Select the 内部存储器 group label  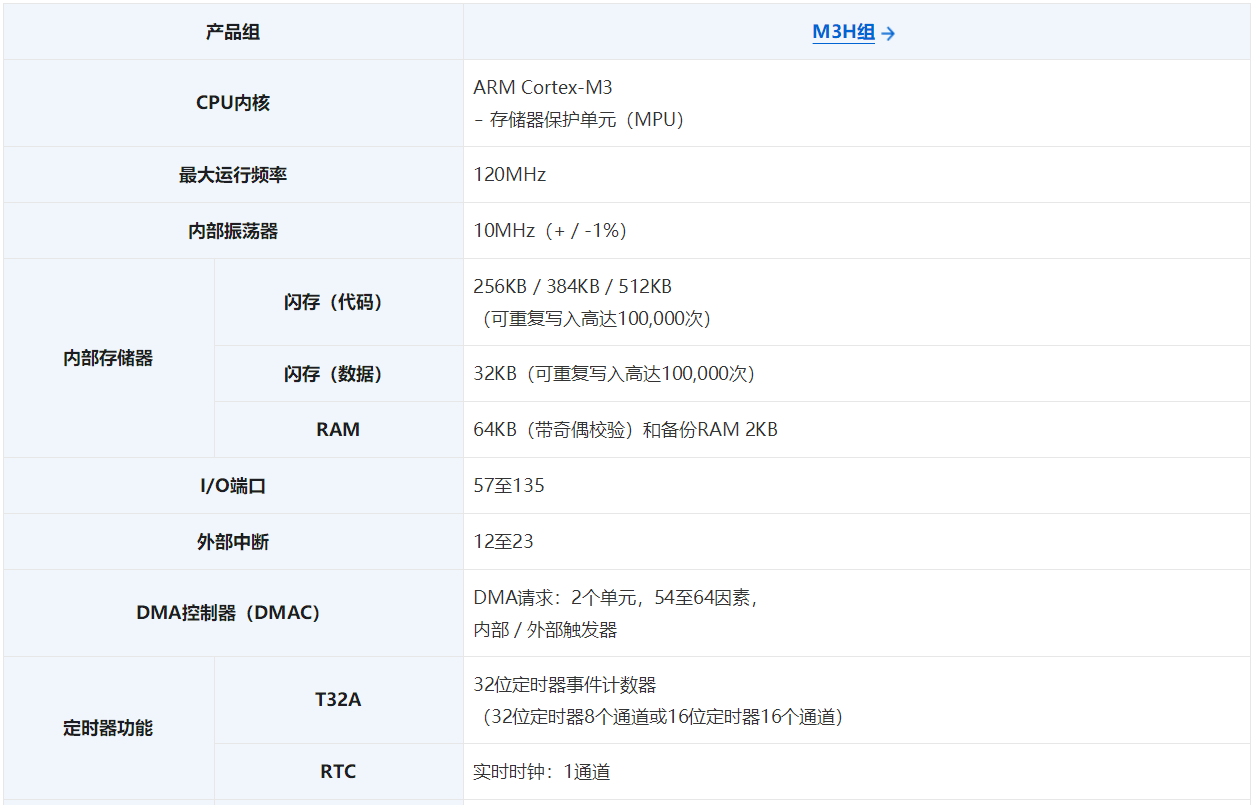(108, 358)
